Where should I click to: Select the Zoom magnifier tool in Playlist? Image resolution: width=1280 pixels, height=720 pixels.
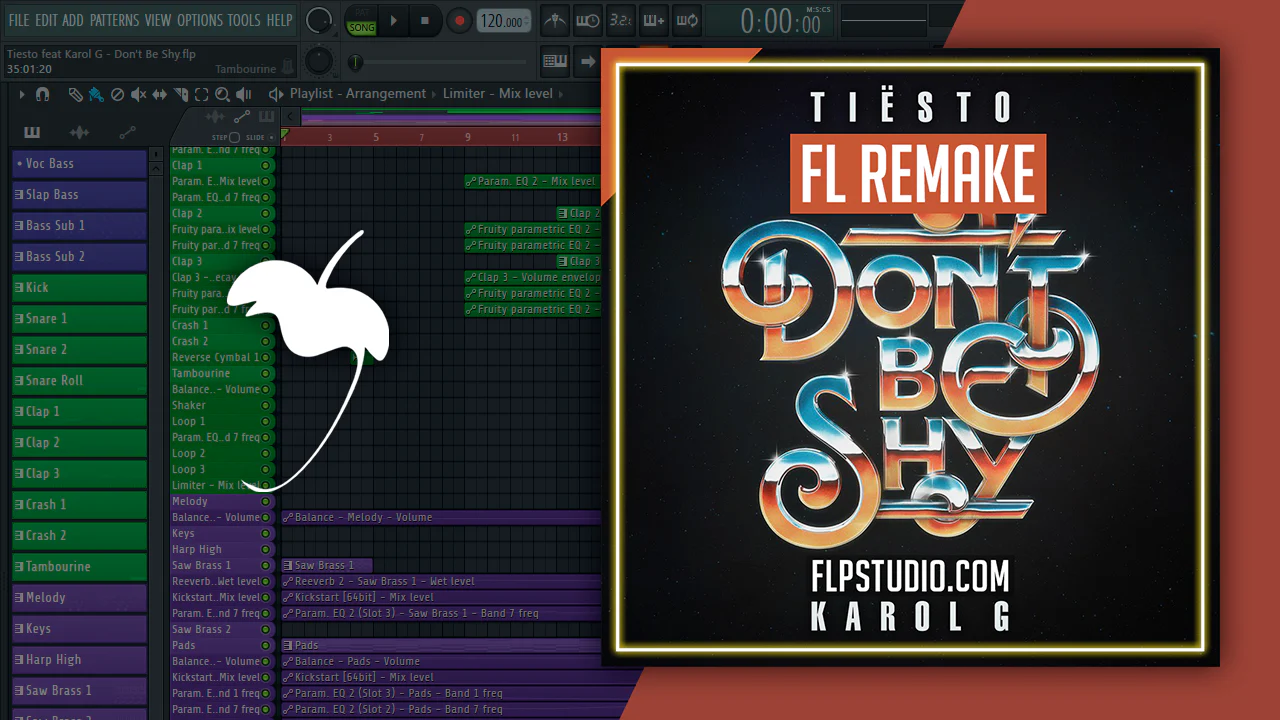coord(222,94)
